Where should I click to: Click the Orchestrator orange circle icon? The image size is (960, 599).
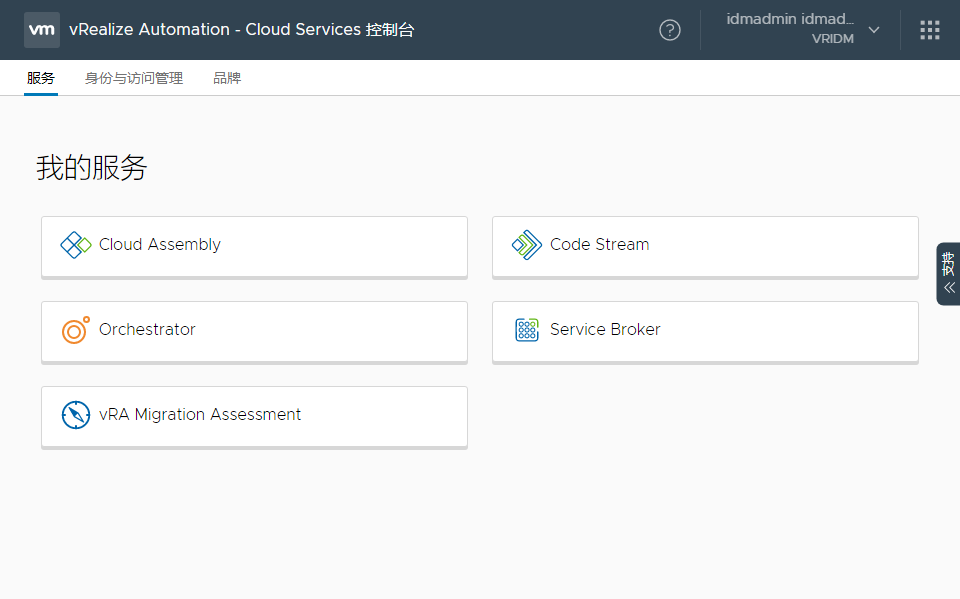pos(76,330)
